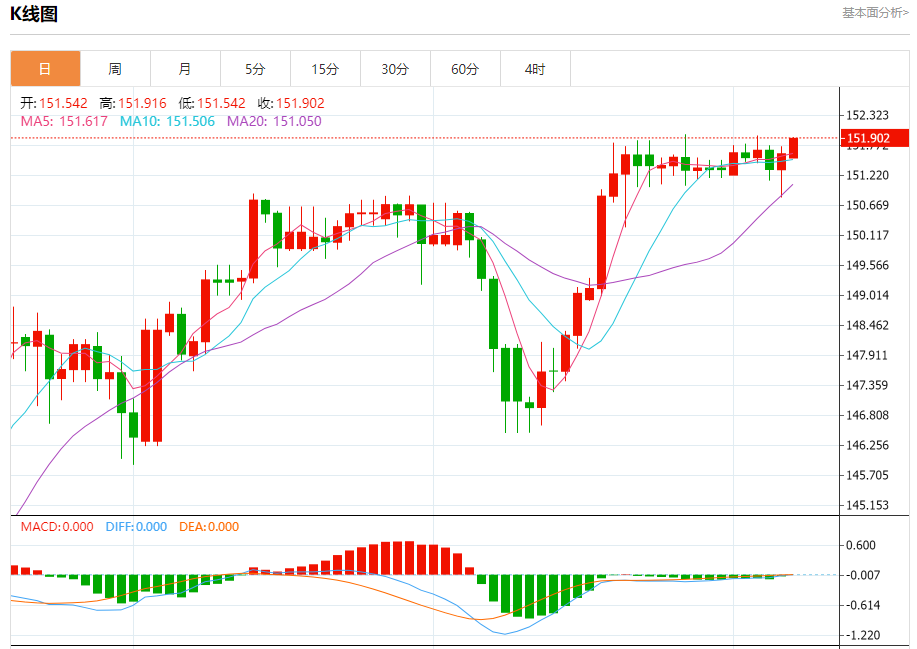Click the -1.220 MACD axis label

(861, 636)
